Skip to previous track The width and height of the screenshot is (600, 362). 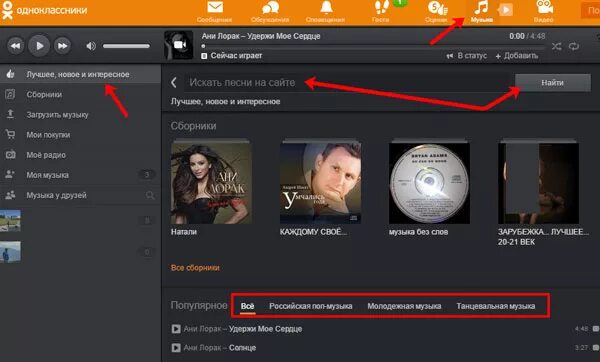(15, 46)
